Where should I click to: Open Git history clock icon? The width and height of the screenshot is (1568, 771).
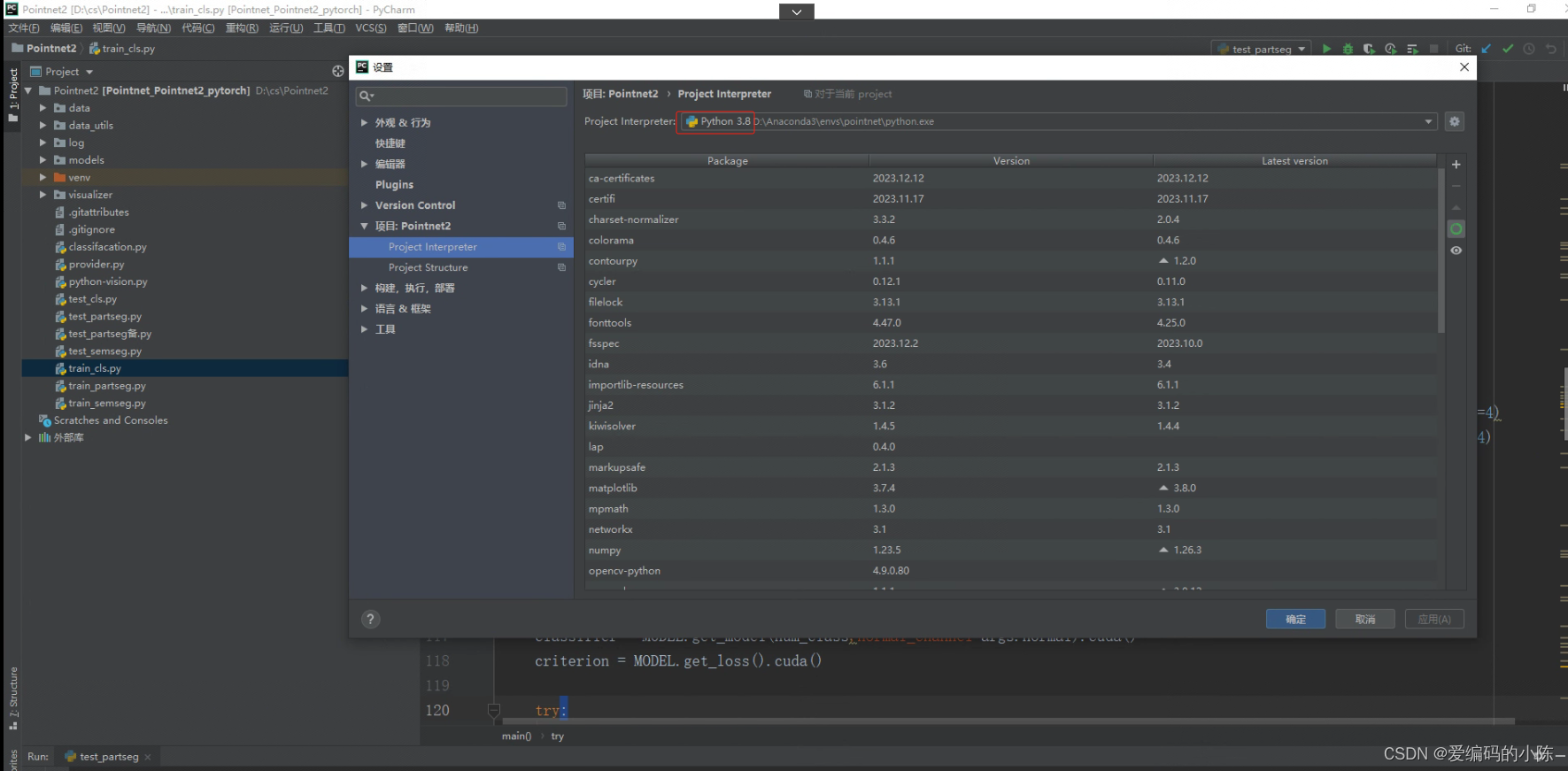(1529, 49)
